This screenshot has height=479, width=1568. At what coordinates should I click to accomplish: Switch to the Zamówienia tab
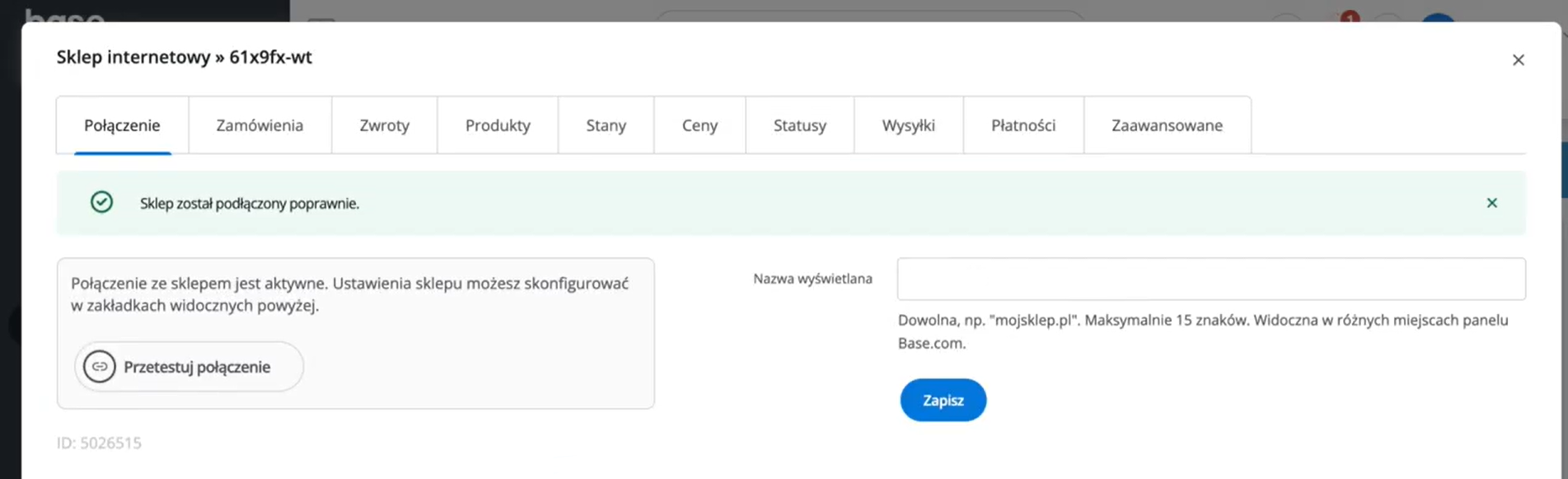click(x=260, y=125)
